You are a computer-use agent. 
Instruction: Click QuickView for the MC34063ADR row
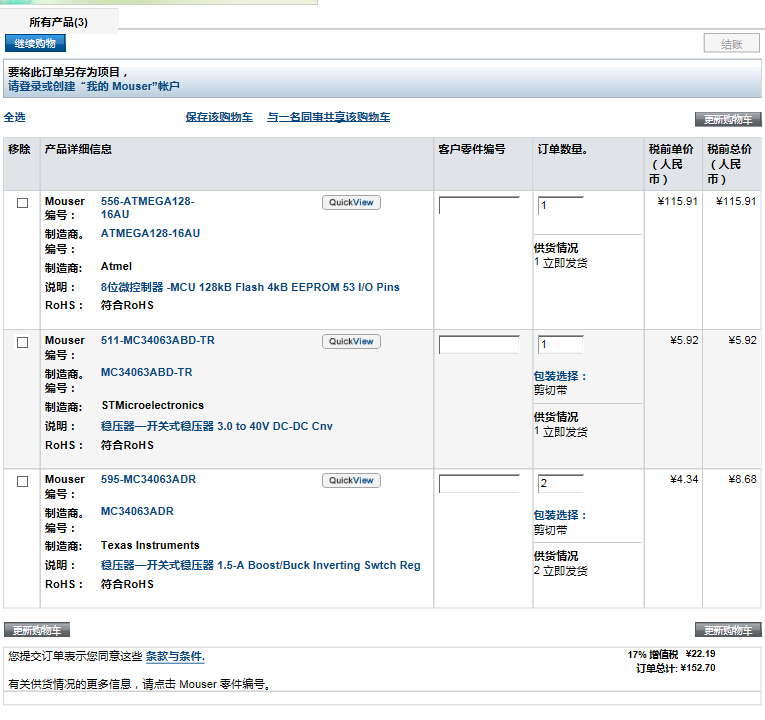pos(351,480)
